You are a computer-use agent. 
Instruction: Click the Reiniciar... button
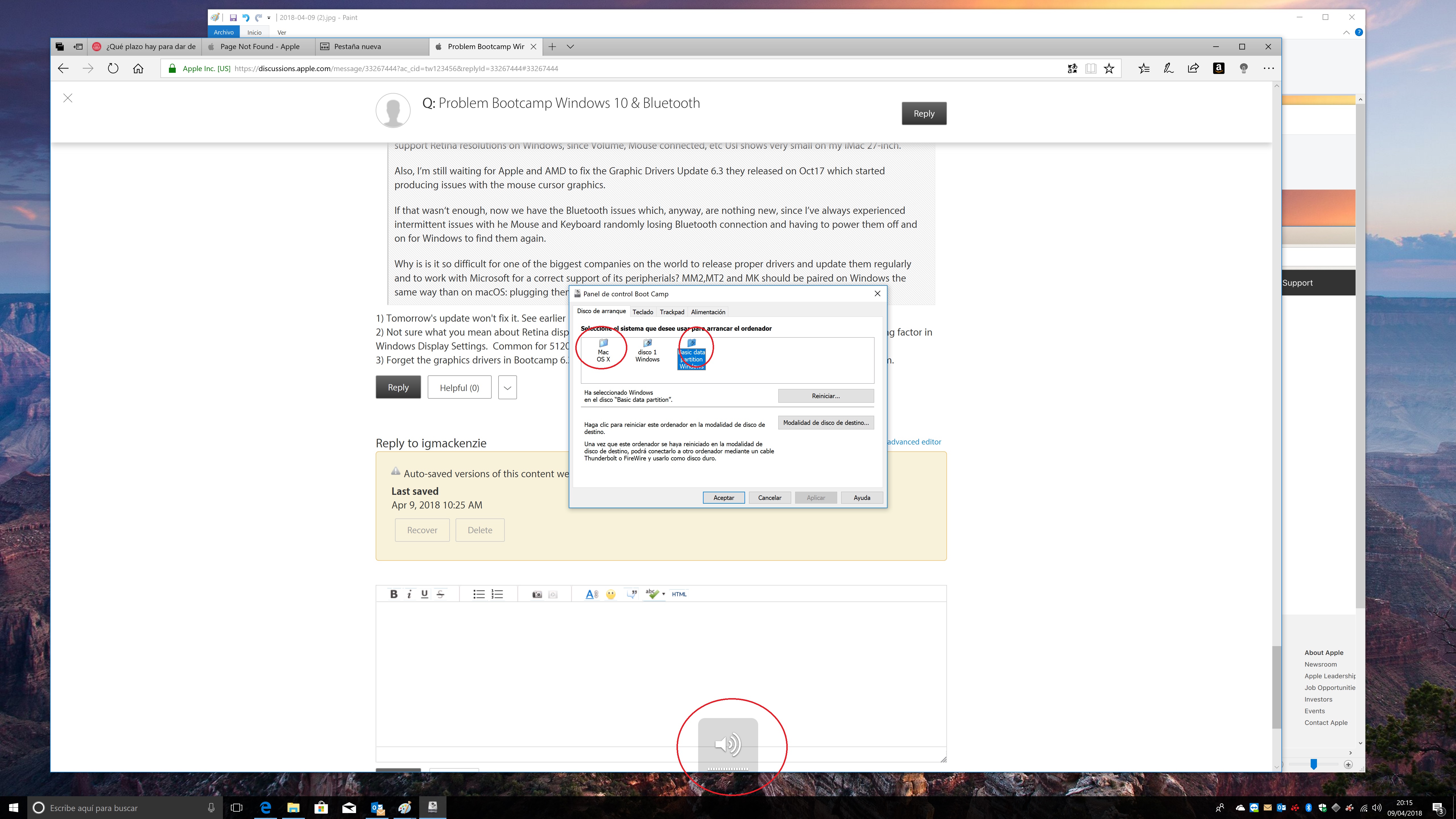[x=825, y=396]
